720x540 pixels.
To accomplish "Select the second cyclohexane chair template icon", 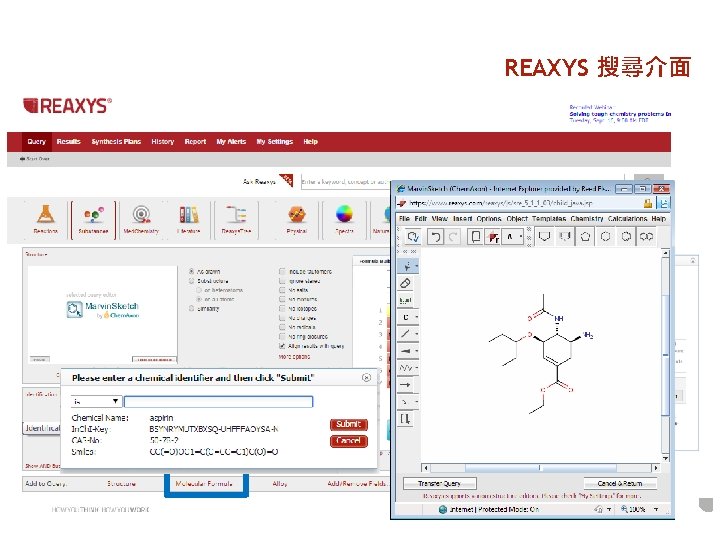I will [565, 236].
